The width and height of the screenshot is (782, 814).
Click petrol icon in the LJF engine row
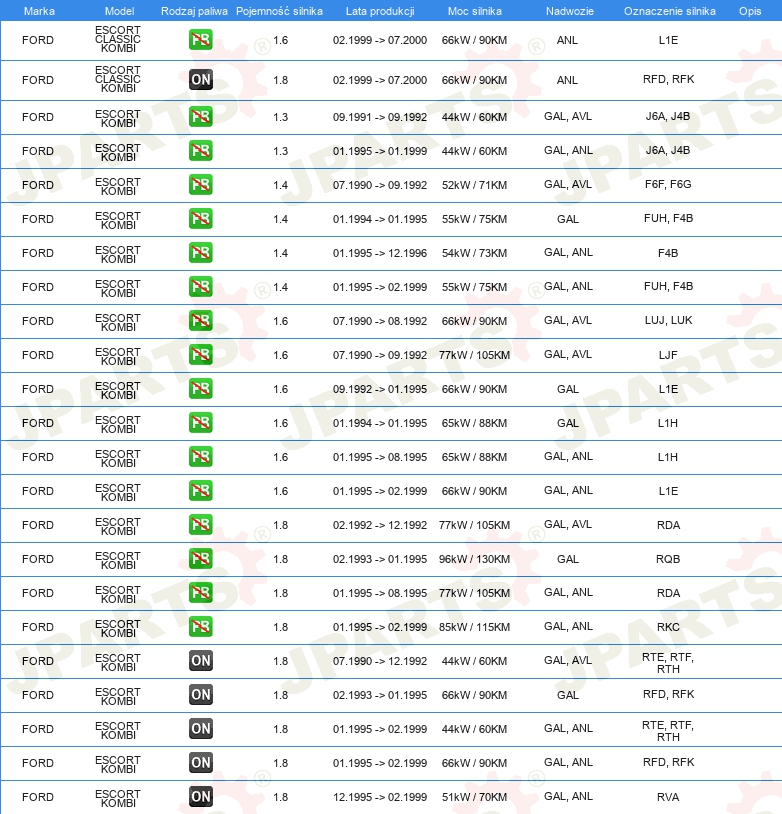pos(200,355)
